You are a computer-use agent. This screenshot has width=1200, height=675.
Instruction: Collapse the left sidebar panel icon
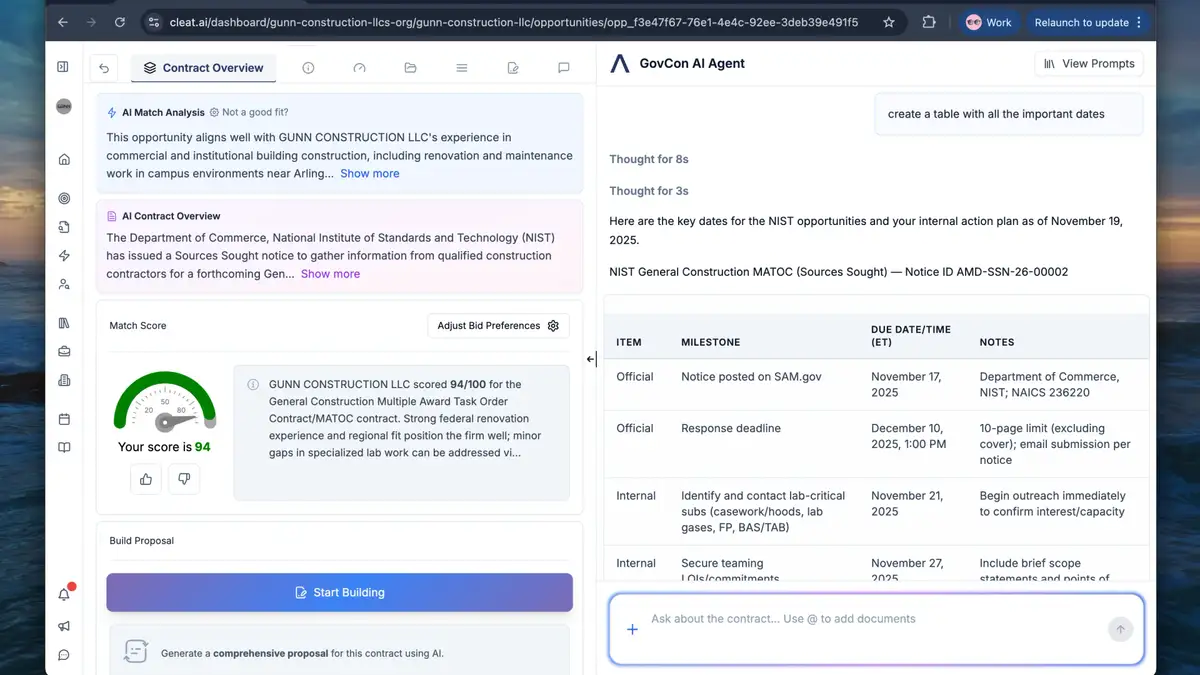click(63, 67)
